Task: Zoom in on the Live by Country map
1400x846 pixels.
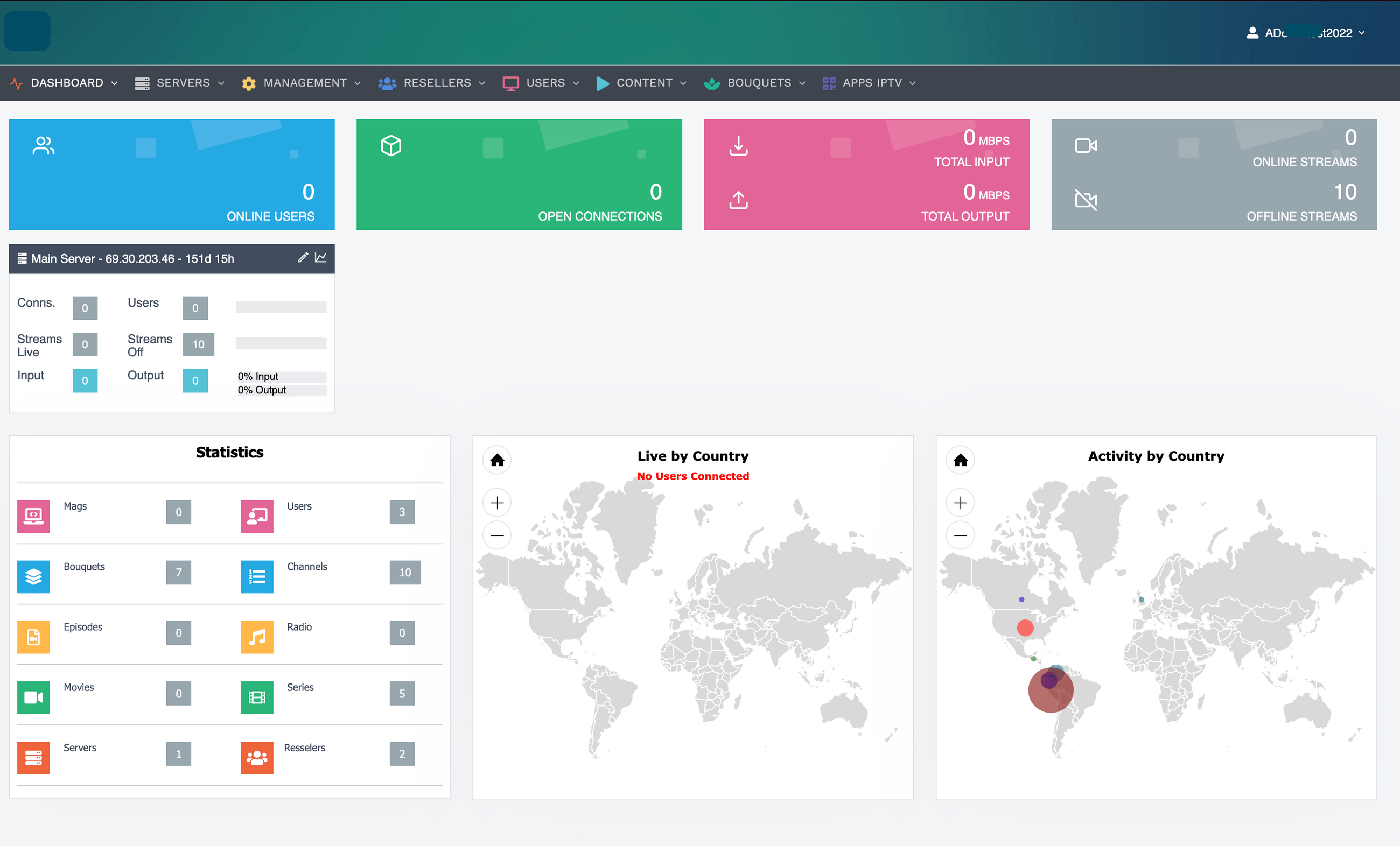Action: pos(497,503)
